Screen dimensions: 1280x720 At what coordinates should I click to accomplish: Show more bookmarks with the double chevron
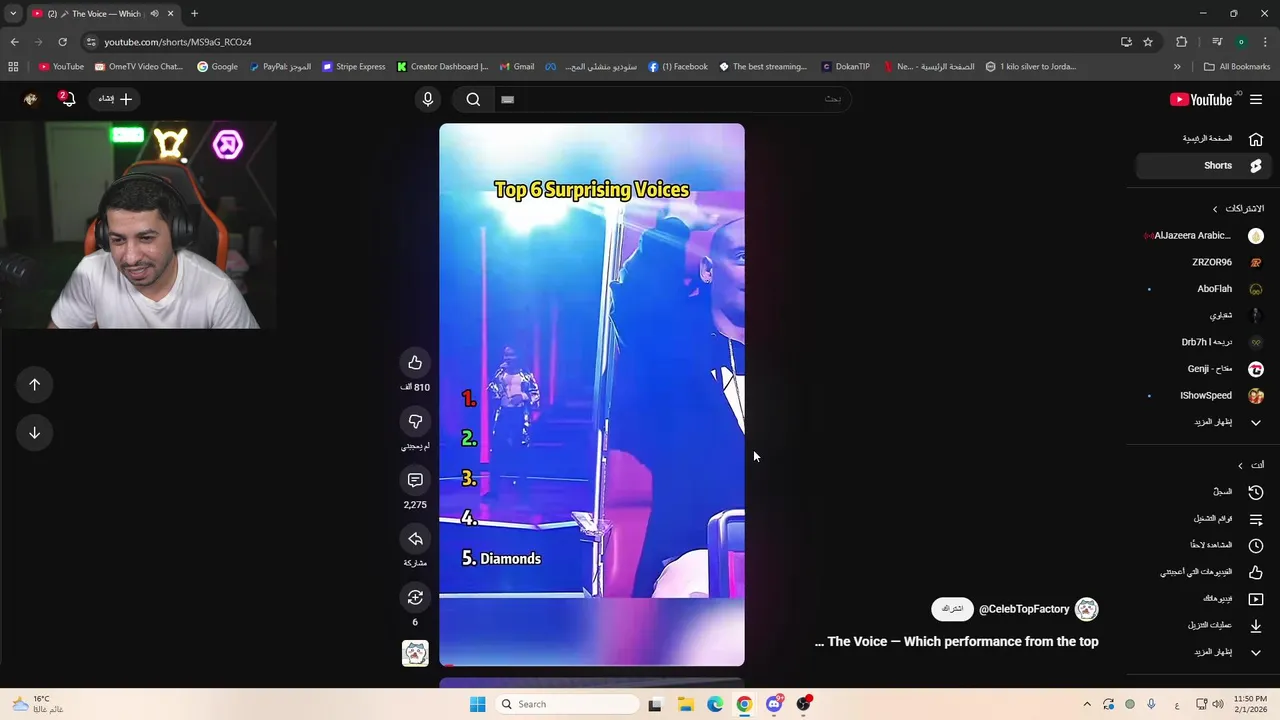click(x=1177, y=67)
